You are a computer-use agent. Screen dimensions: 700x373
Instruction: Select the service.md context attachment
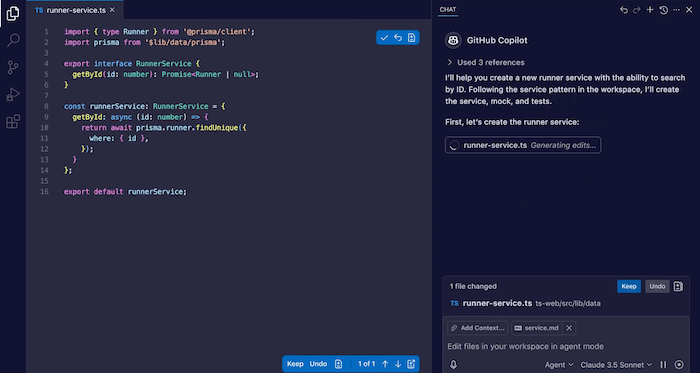537,328
